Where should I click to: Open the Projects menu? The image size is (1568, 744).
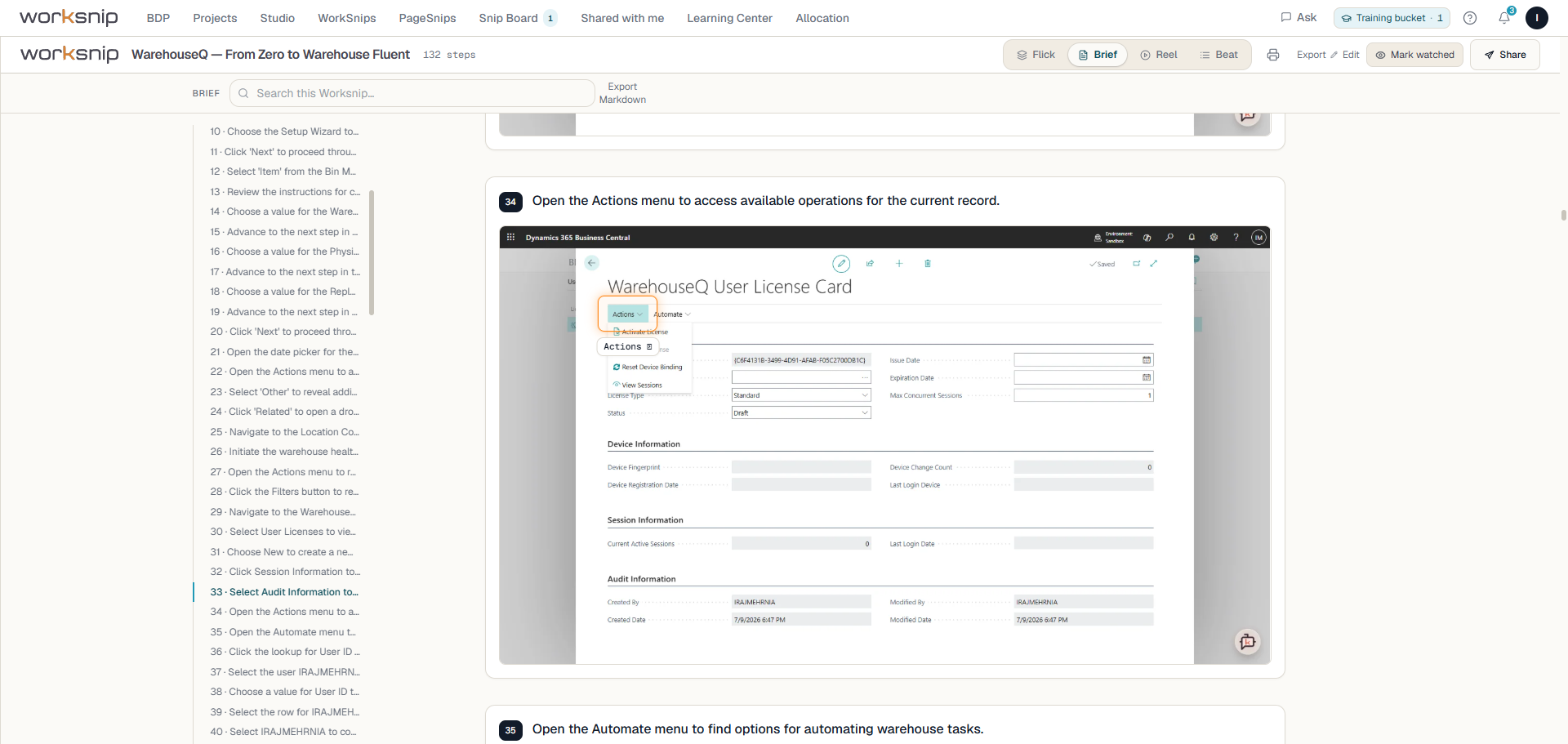(215, 18)
